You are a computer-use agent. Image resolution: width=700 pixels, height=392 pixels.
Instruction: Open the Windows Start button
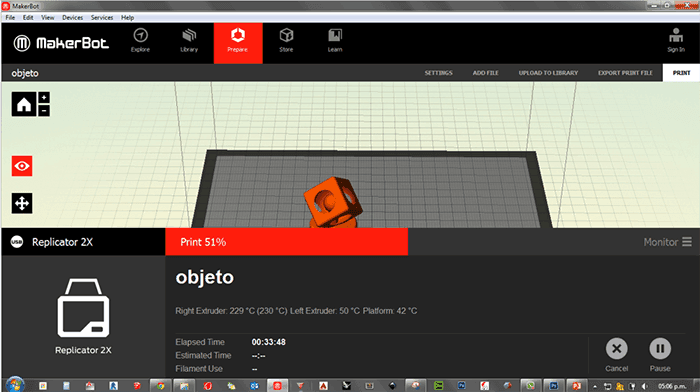pos(15,385)
